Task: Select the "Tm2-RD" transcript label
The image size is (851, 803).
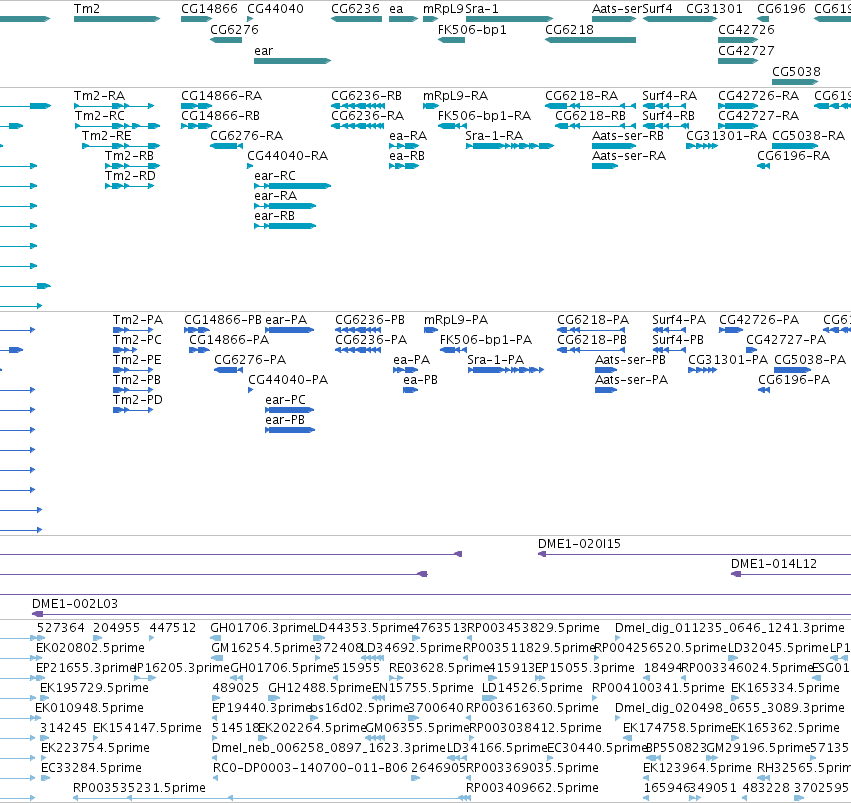Action: 130,176
